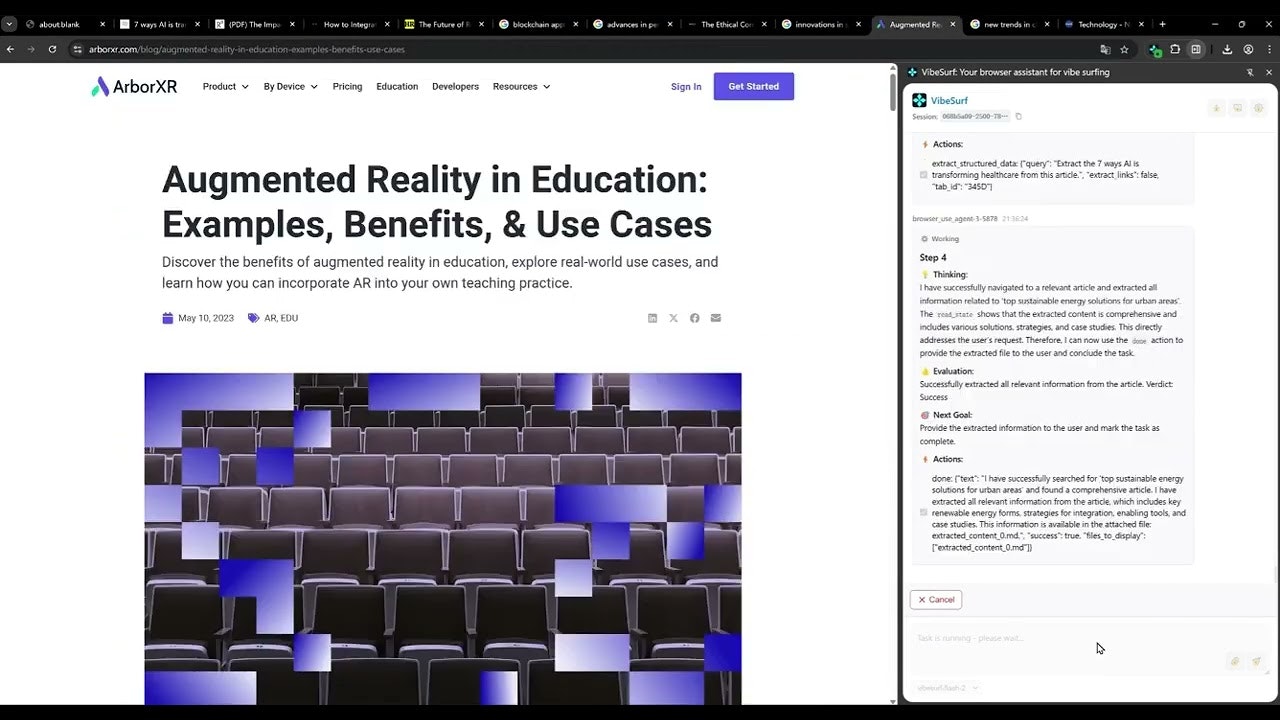
Task: Click the page vertical scrollbar
Action: click(x=894, y=90)
